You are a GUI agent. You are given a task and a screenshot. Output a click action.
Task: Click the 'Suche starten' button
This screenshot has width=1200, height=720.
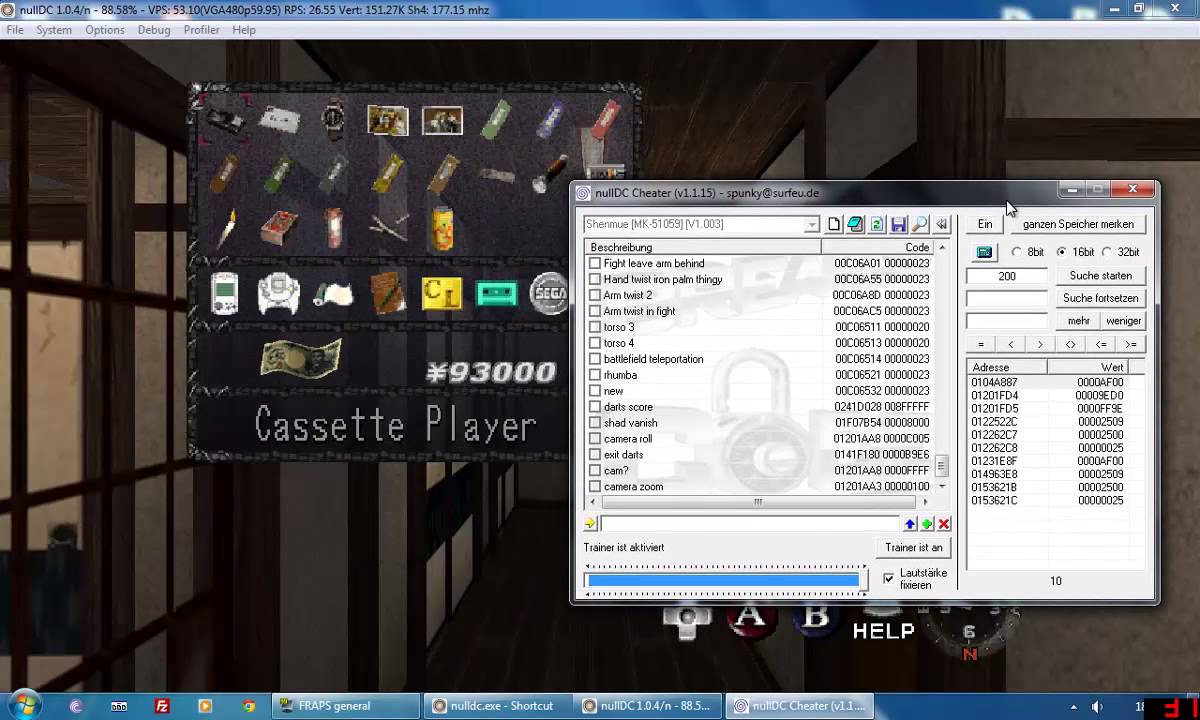pyautogui.click(x=1101, y=276)
